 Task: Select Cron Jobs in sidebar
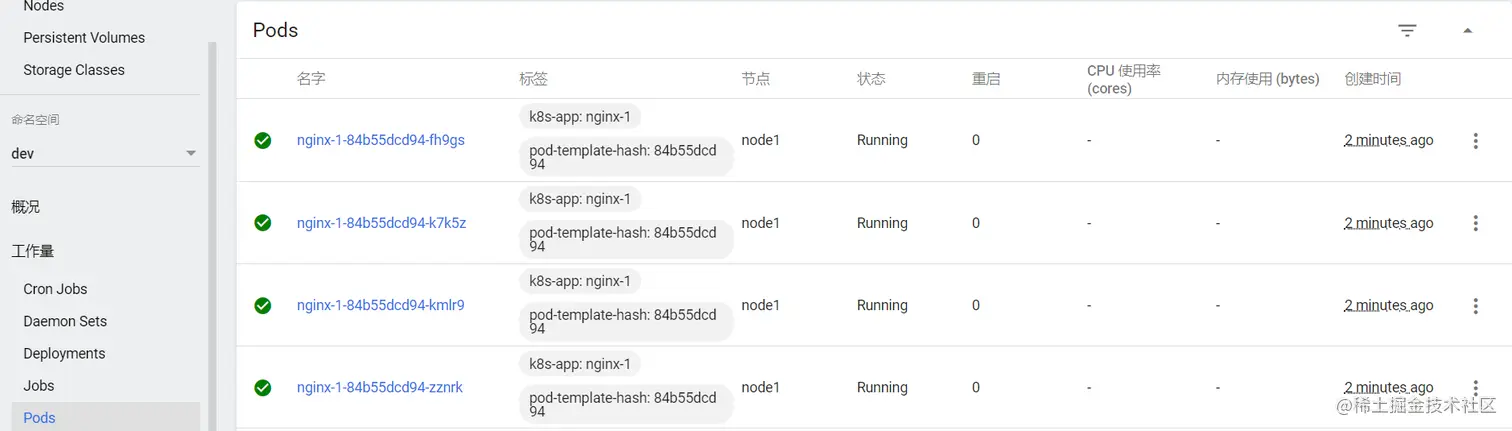click(55, 289)
